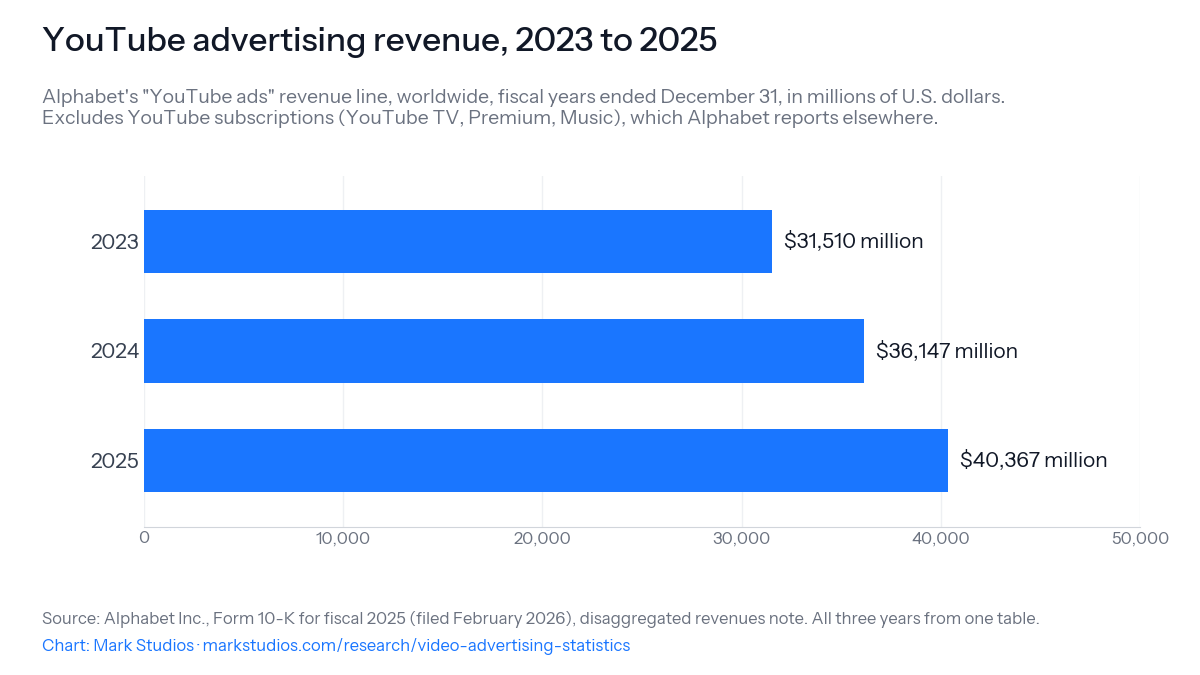Image resolution: width=1200 pixels, height=675 pixels.
Task: Click the subtitle line 'Excludes YouTube subscriptions'
Action: (490, 118)
